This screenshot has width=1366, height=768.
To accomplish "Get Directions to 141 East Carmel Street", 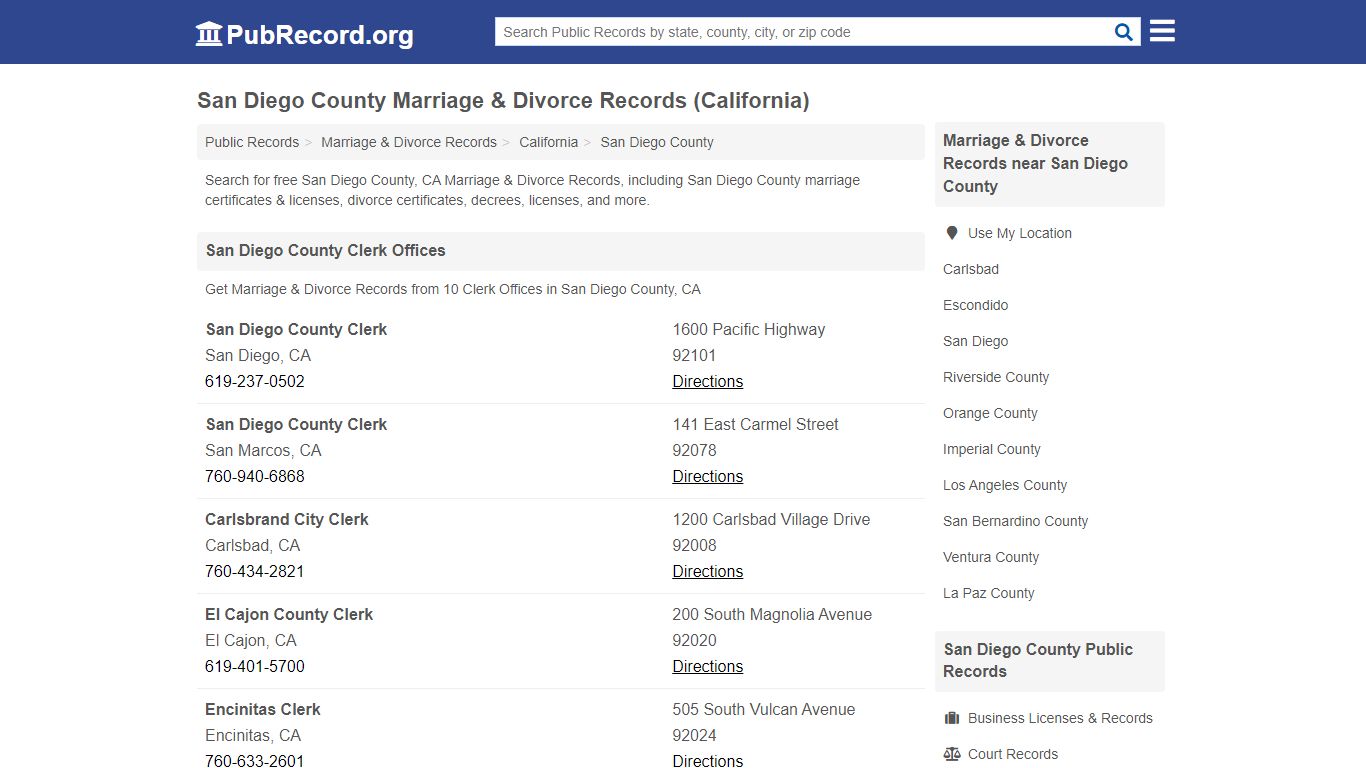I will click(708, 476).
